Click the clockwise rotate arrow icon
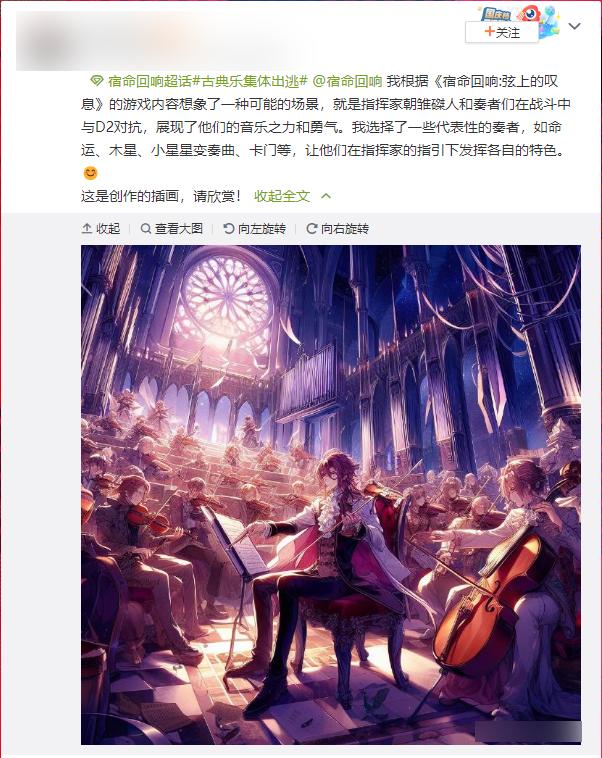Image resolution: width=602 pixels, height=758 pixels. [x=312, y=228]
